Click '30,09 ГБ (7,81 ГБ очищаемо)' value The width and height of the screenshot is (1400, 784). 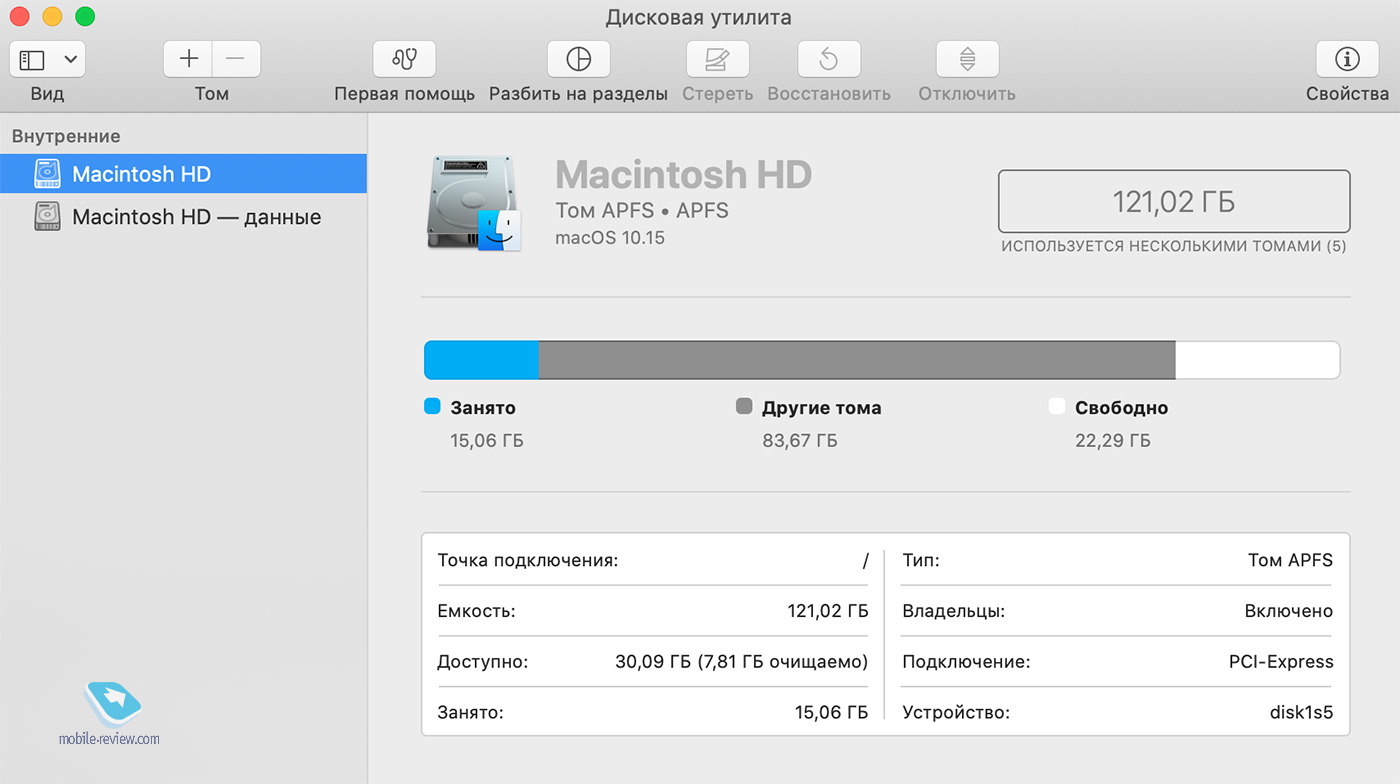coord(742,662)
